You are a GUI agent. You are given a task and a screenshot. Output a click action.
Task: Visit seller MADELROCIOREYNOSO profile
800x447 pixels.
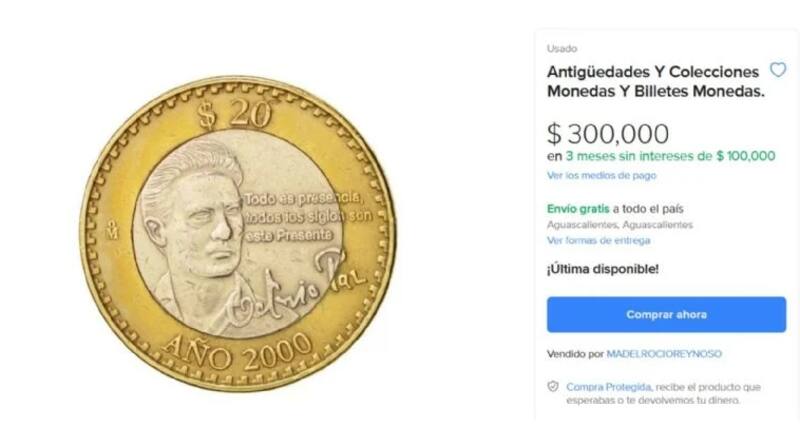664,354
